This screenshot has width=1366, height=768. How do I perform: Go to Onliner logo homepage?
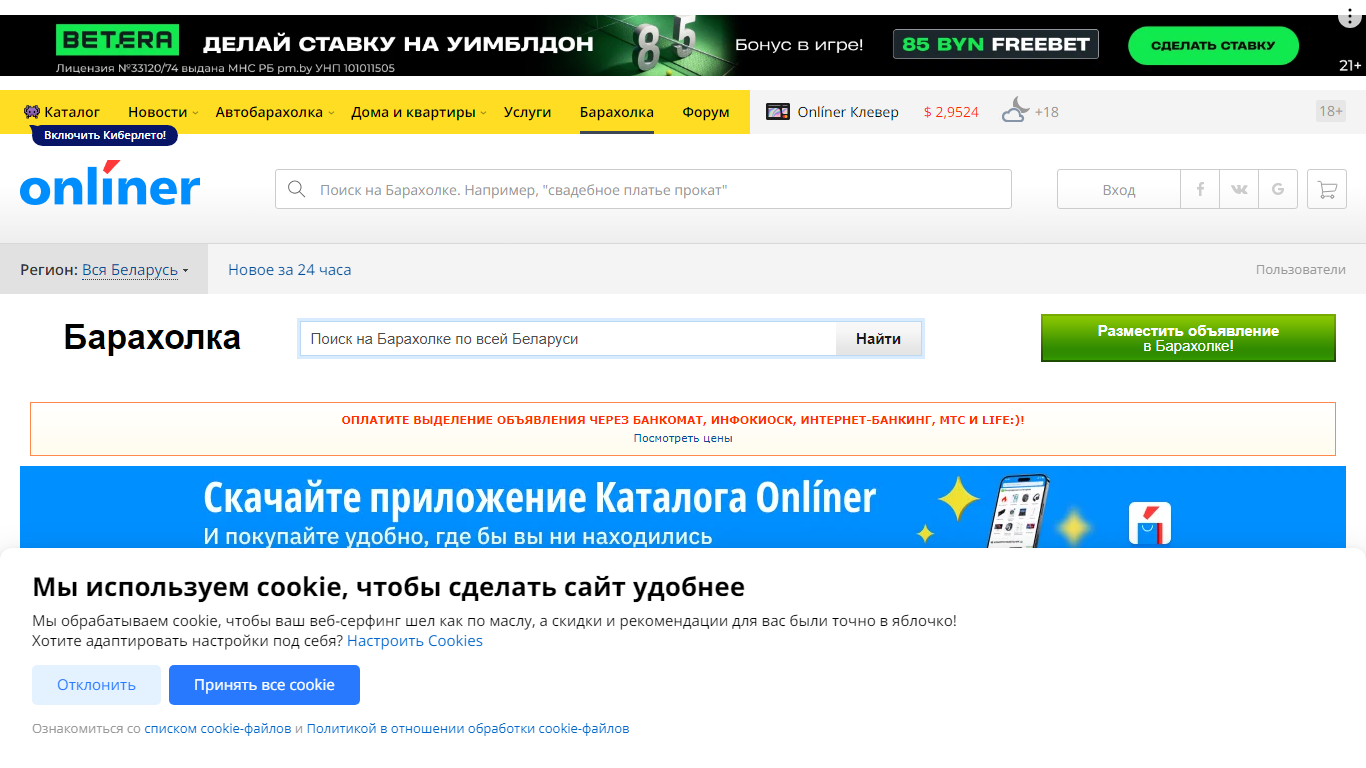110,185
